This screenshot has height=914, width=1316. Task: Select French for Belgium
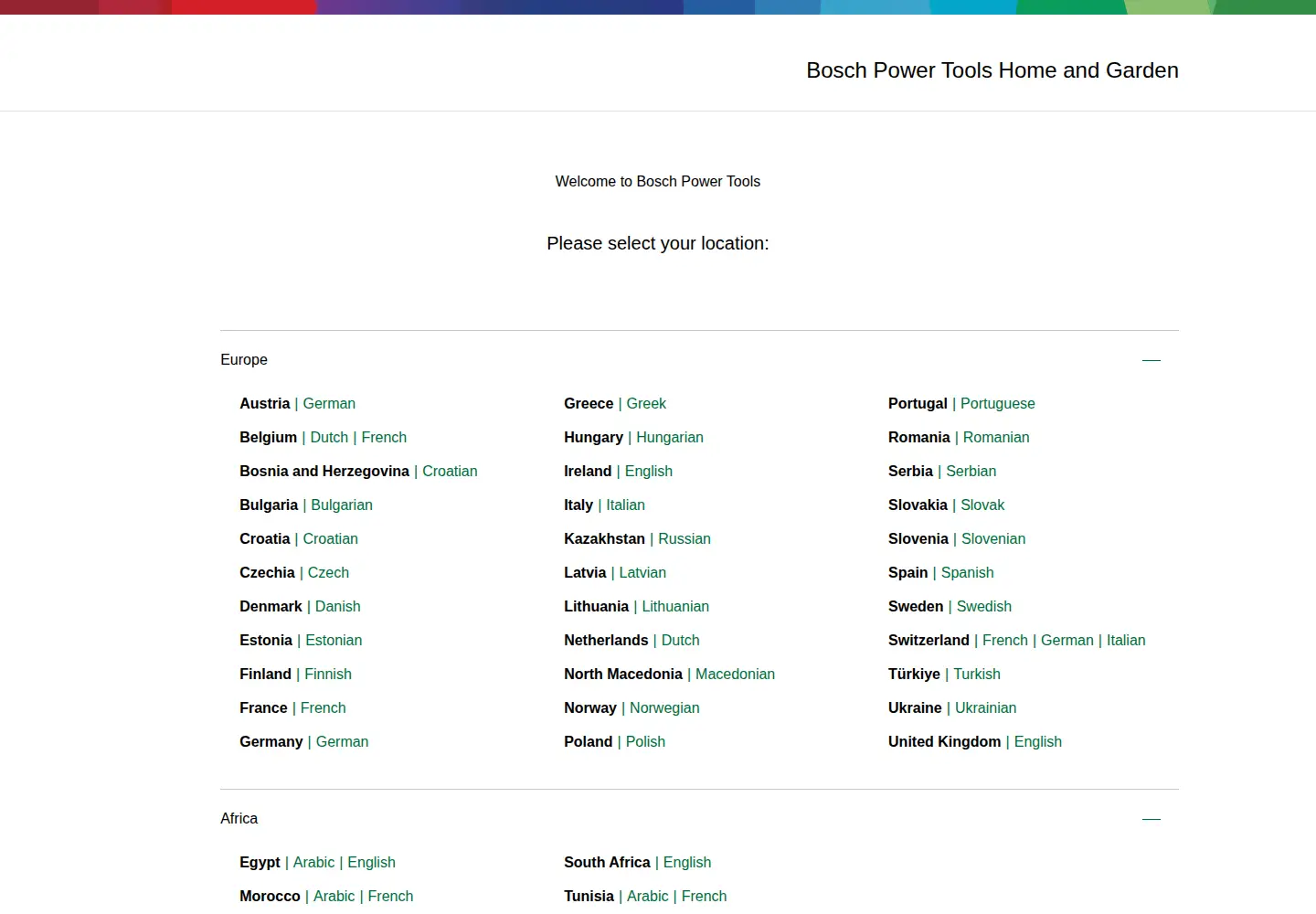click(x=384, y=438)
